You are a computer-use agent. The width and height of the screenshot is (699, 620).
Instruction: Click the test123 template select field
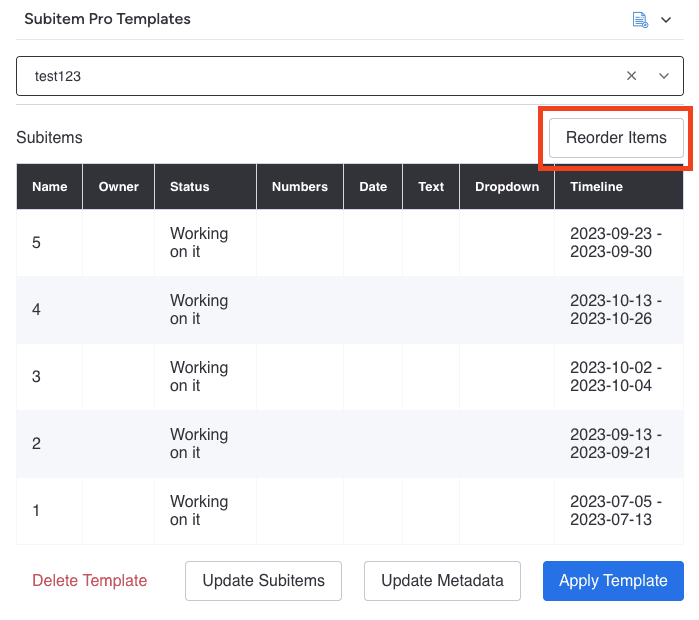350,76
